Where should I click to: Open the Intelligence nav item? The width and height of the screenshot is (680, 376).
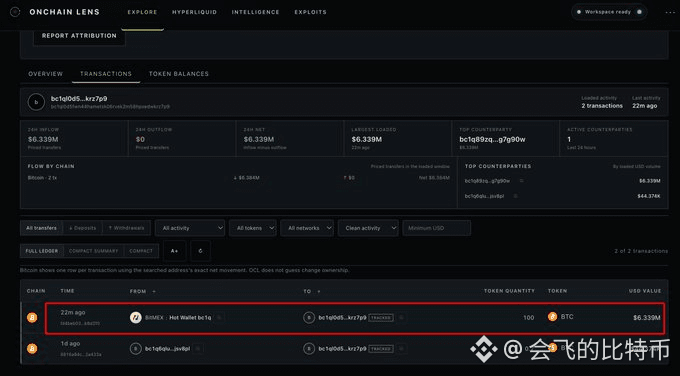tap(255, 12)
